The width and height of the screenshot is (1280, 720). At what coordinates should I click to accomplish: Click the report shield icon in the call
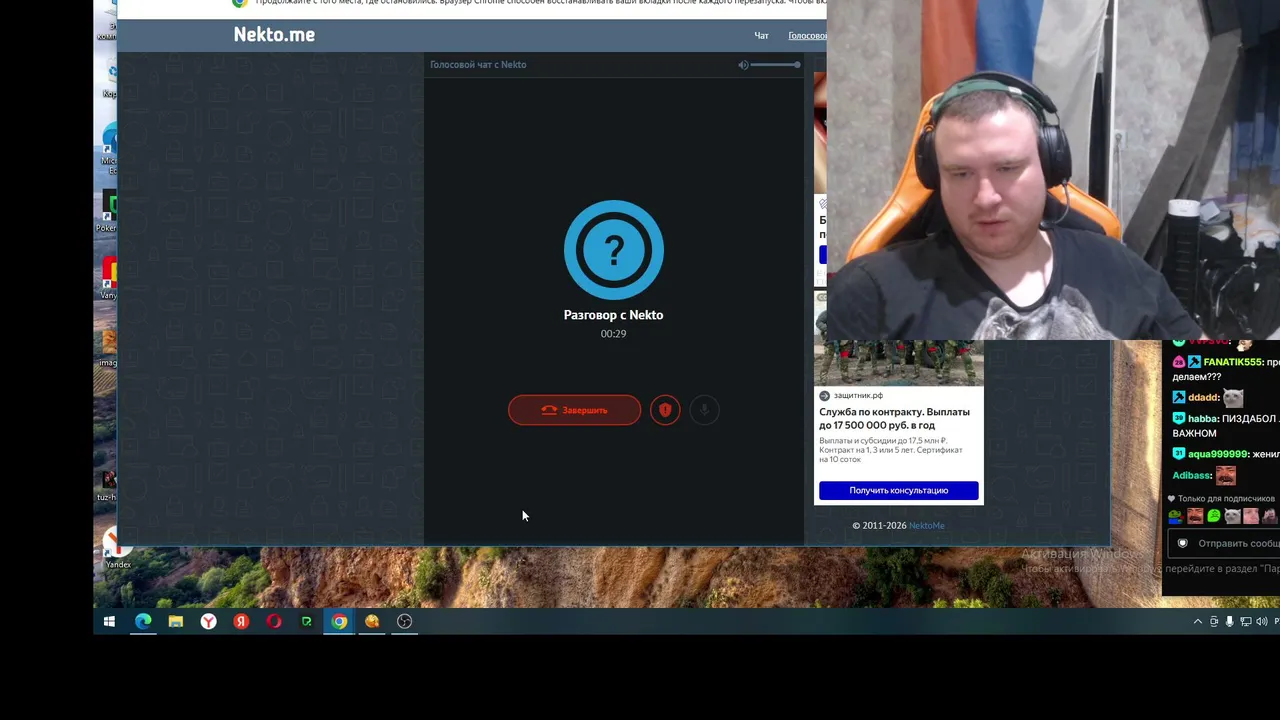tap(665, 410)
